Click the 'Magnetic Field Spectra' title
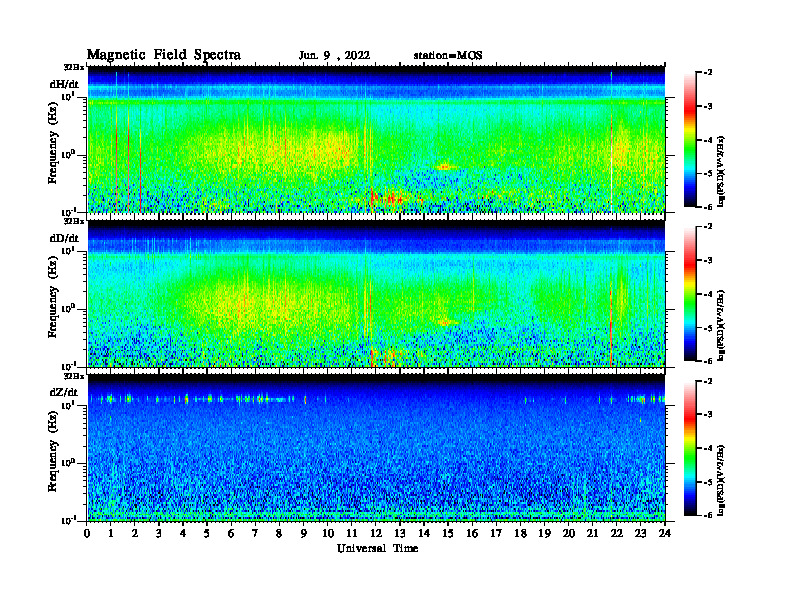Viewport: 792px width, 612px height. (x=164, y=55)
